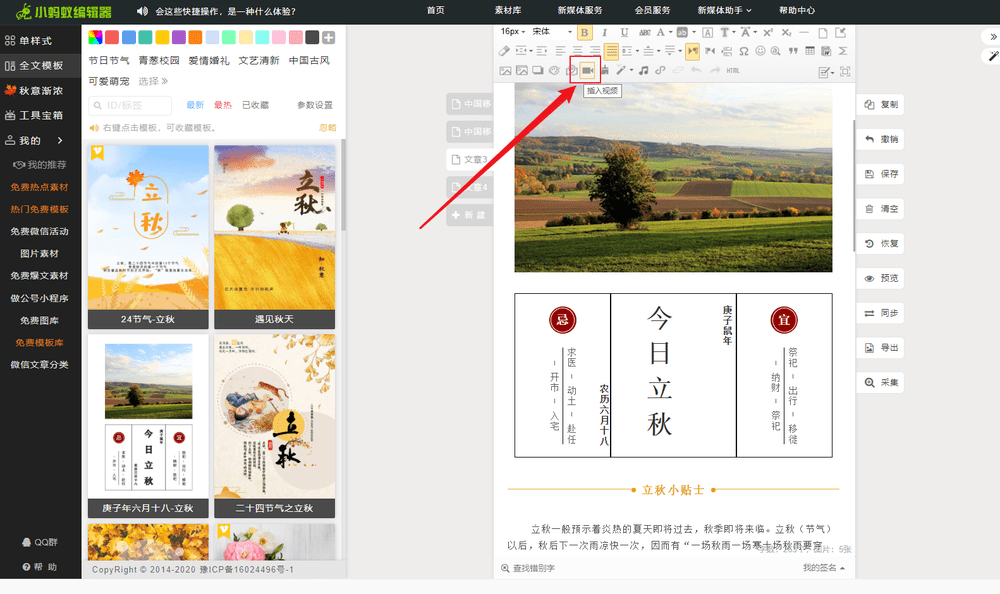
Task: Click the magic wand toolbar icon
Action: [x=621, y=70]
